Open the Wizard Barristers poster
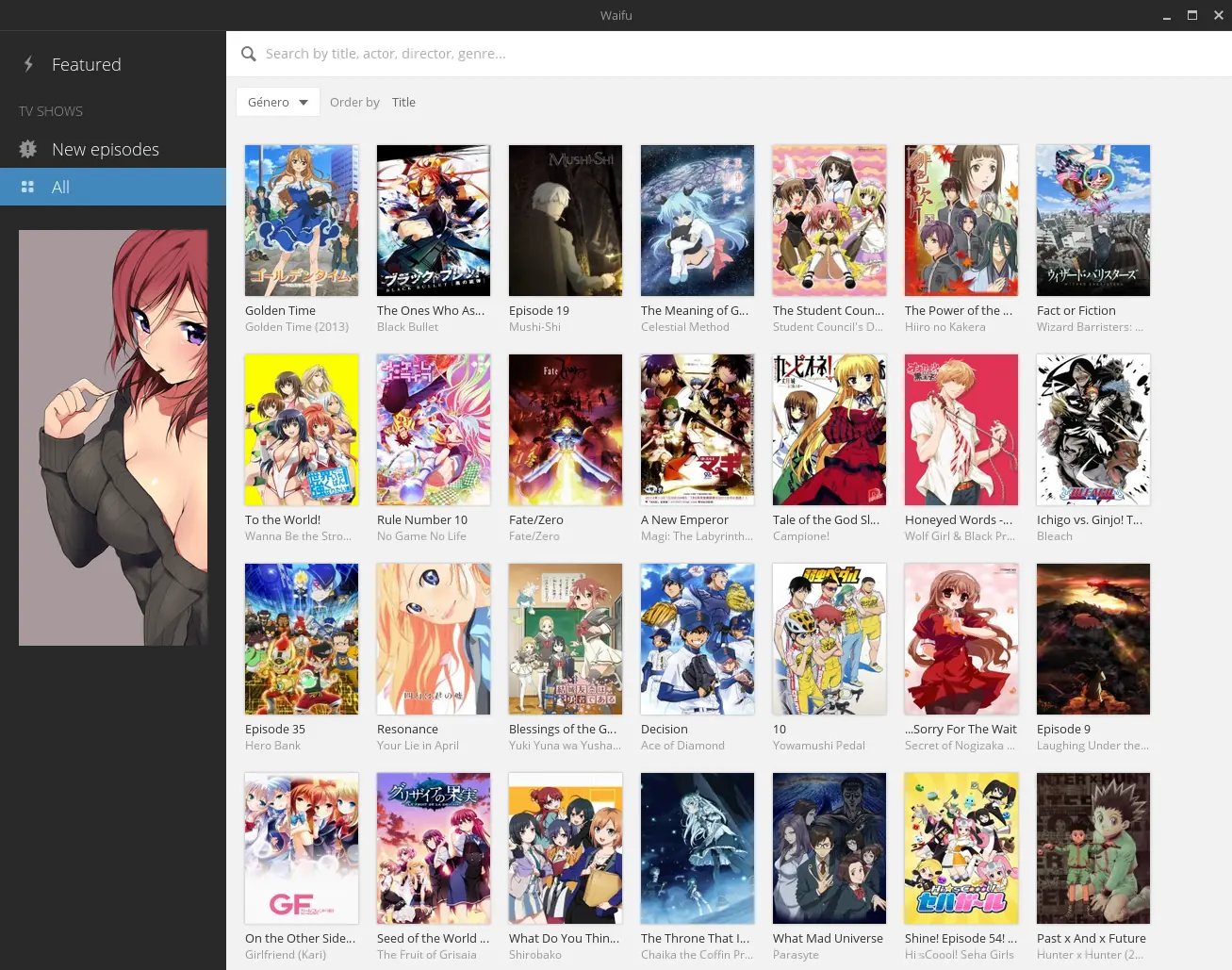1232x970 pixels. pos(1093,221)
